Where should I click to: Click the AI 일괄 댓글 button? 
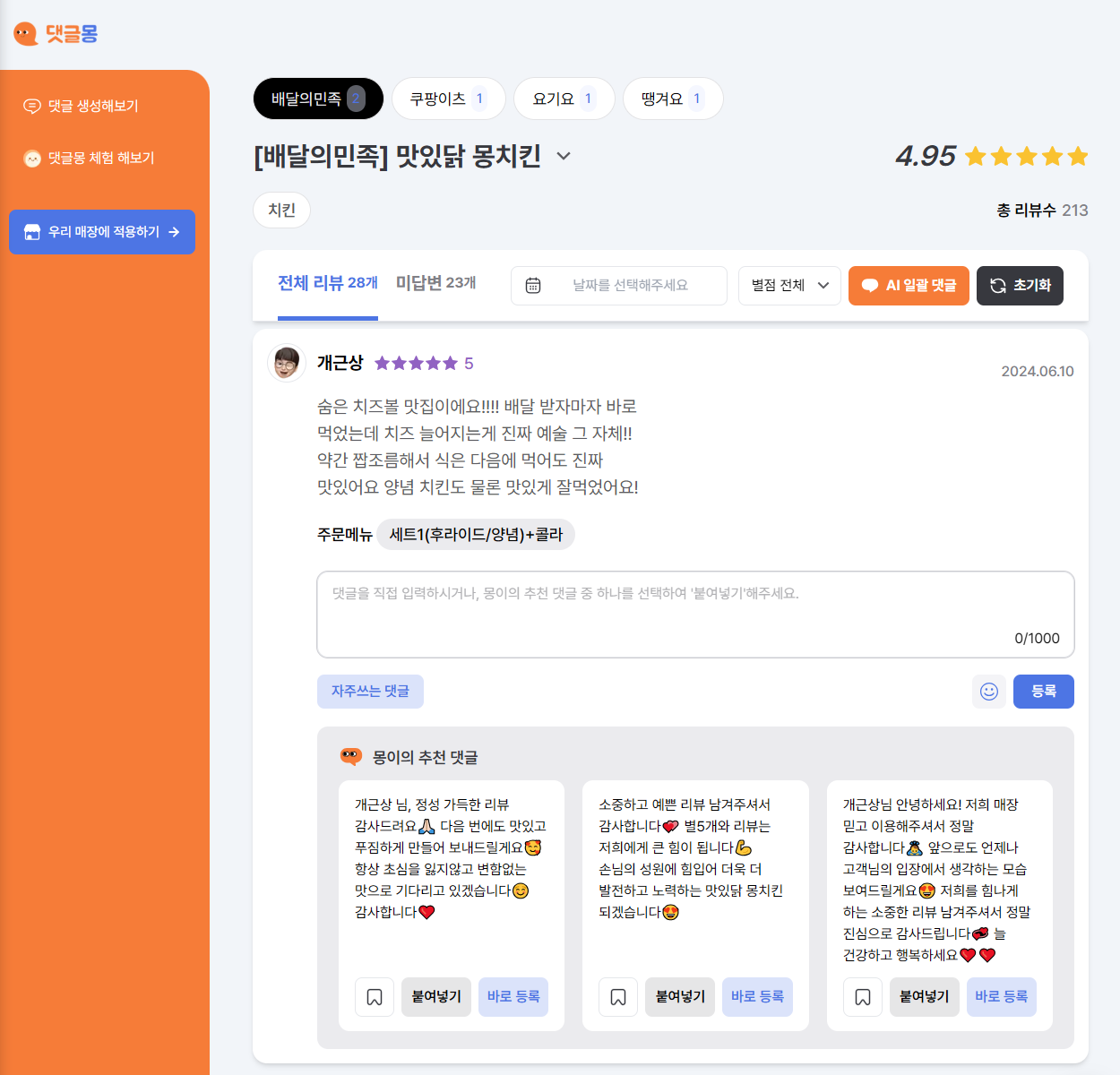[x=909, y=286]
